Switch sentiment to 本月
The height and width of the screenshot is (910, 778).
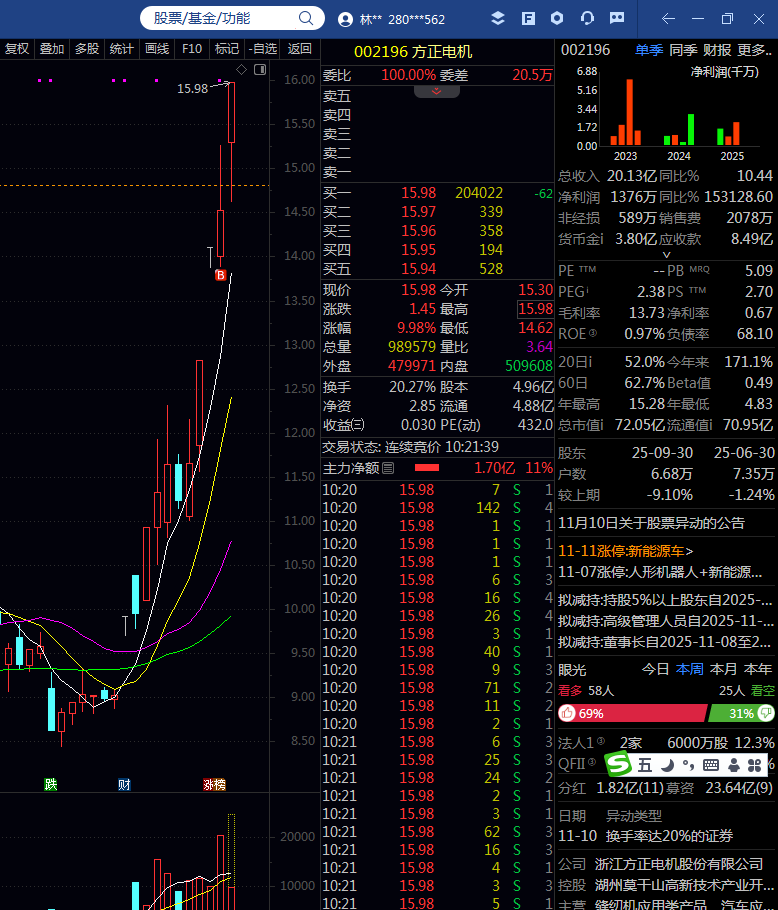click(723, 669)
